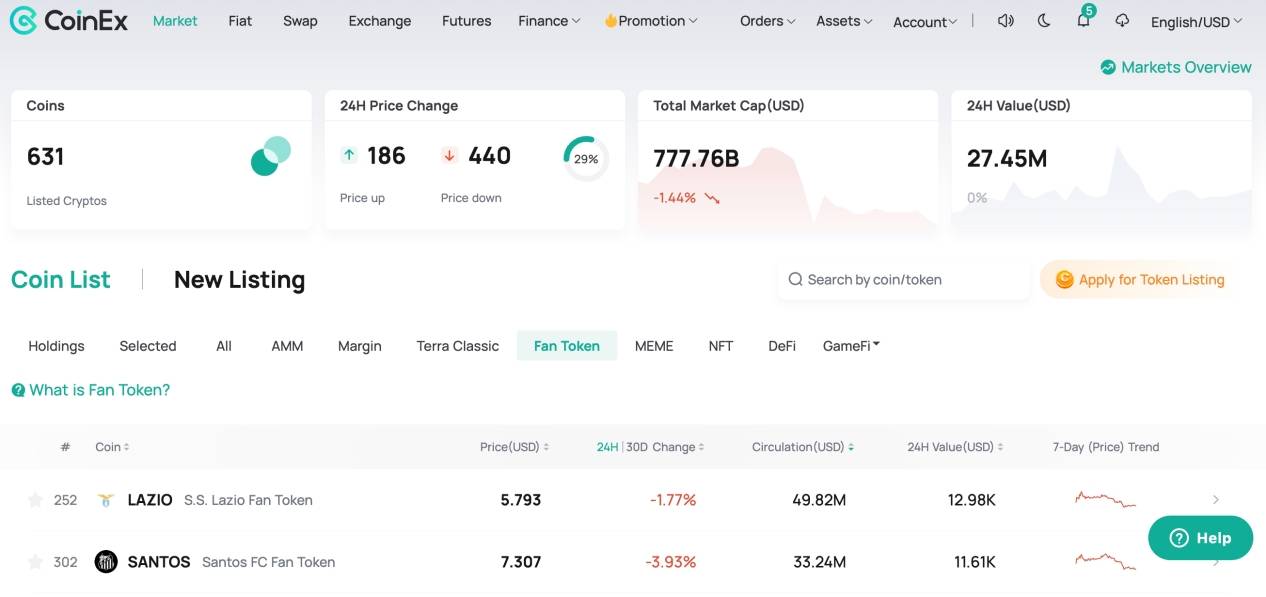Select AMM filter tab
Viewport: 1266px width, 597px height.
click(x=287, y=346)
